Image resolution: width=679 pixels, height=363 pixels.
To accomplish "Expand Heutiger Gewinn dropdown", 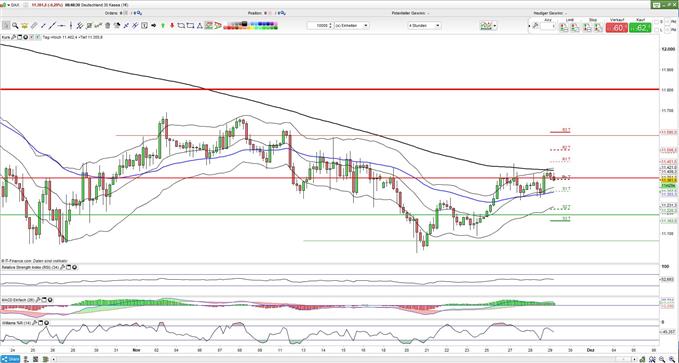I will click(x=566, y=13).
